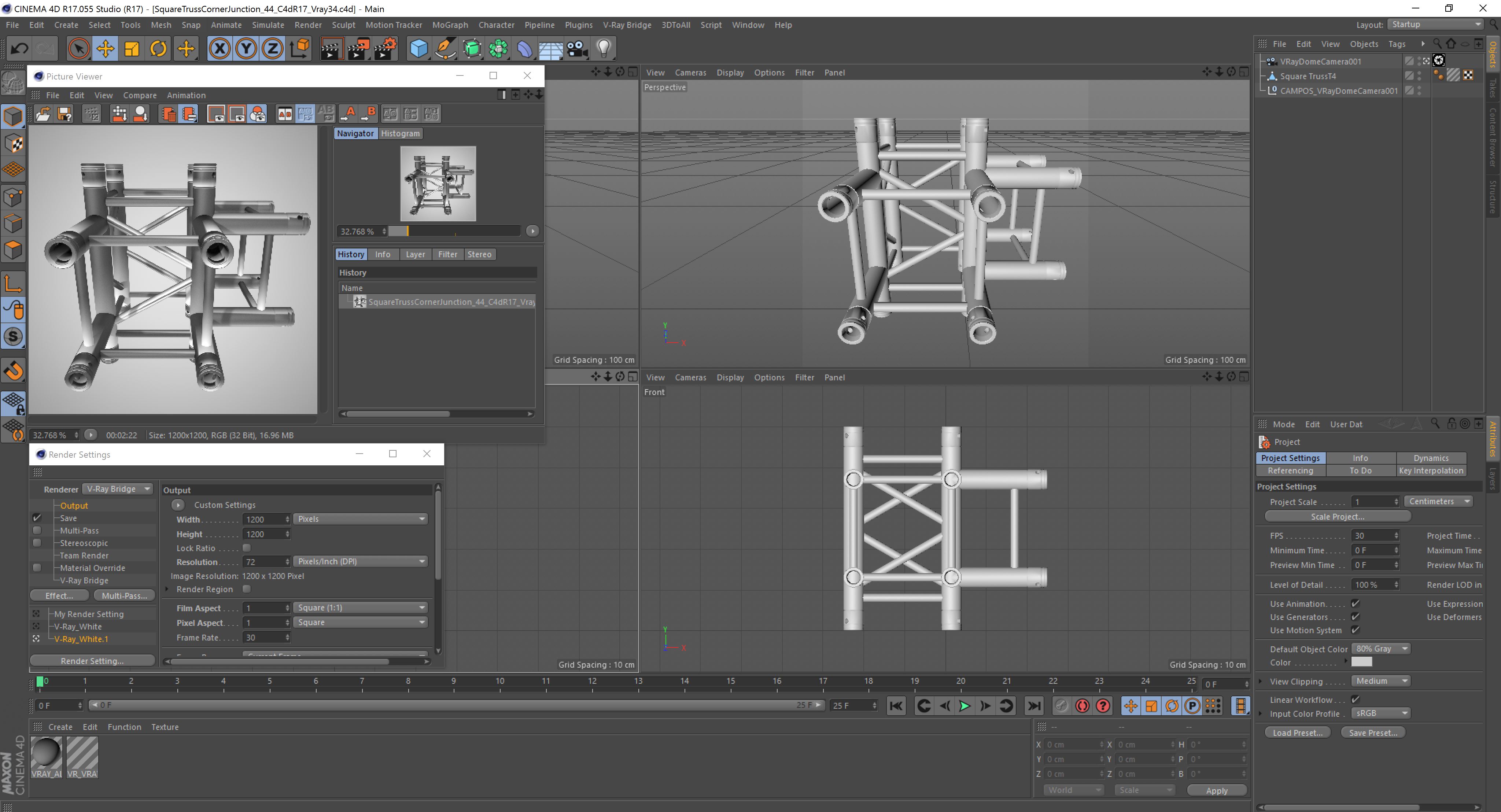Open the View Clipping Medium dropdown
The width and height of the screenshot is (1501, 812).
[1380, 681]
